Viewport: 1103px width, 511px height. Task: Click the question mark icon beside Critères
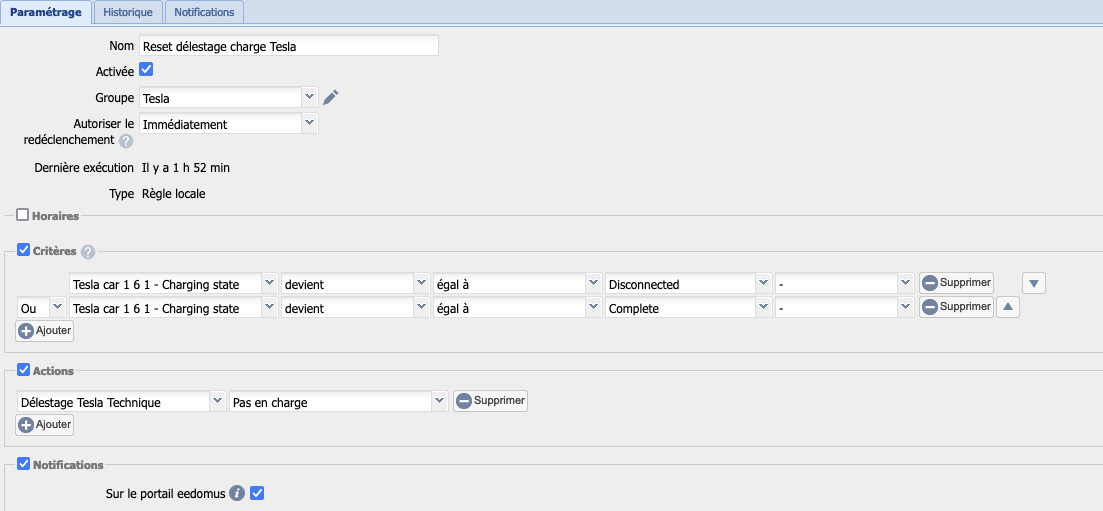click(88, 252)
